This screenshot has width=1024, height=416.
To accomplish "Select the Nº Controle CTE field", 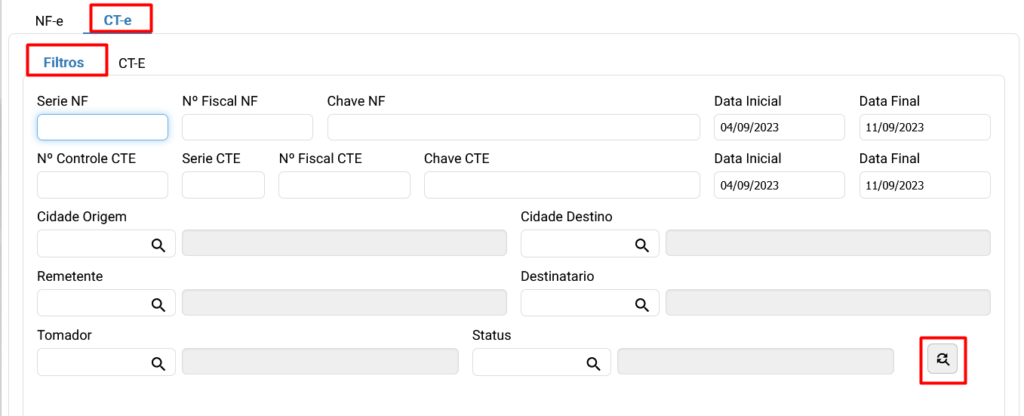I will 102,185.
